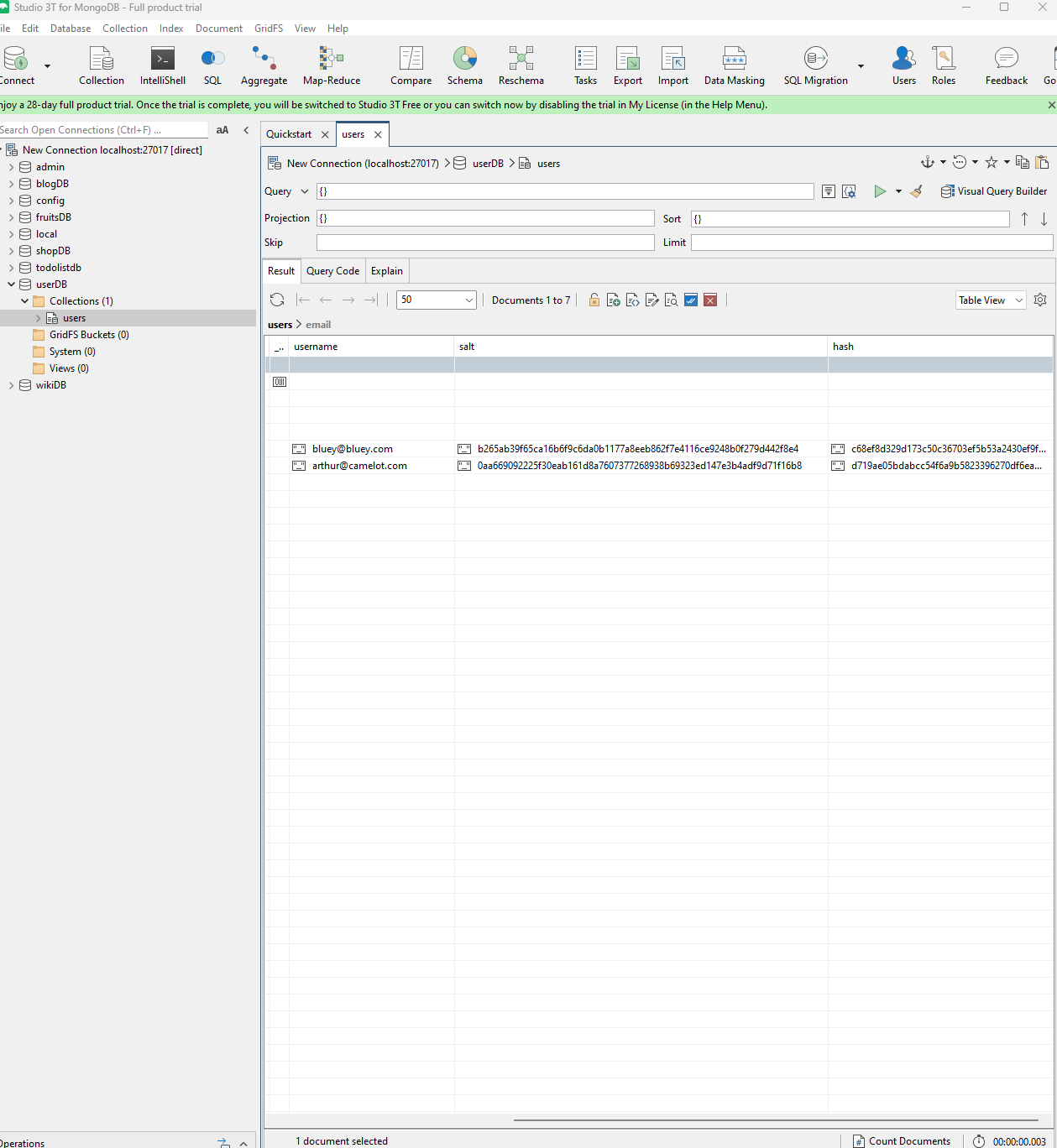This screenshot has height=1148, width=1057.
Task: Click inside the Query input field
Action: pyautogui.click(x=564, y=191)
